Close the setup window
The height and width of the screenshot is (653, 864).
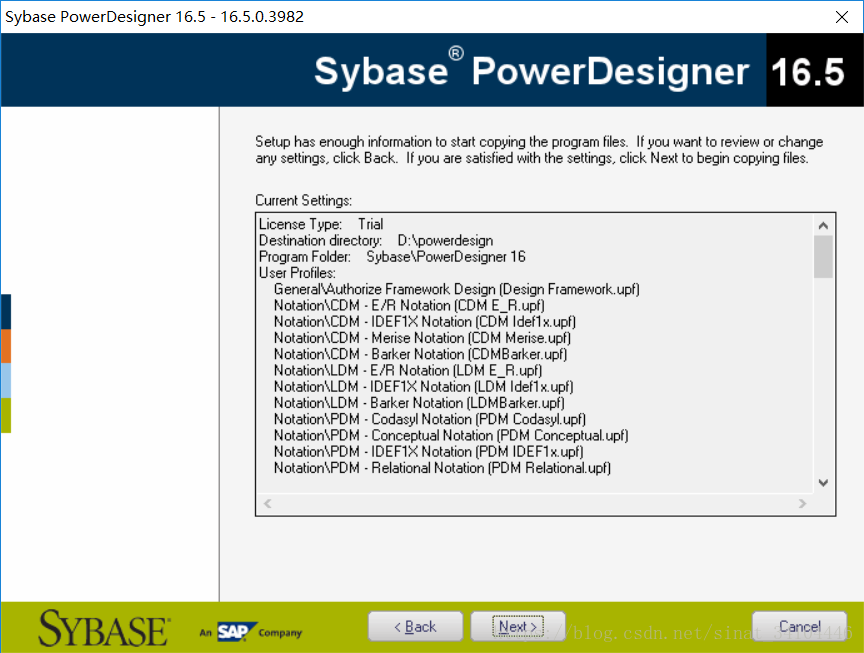coord(841,17)
